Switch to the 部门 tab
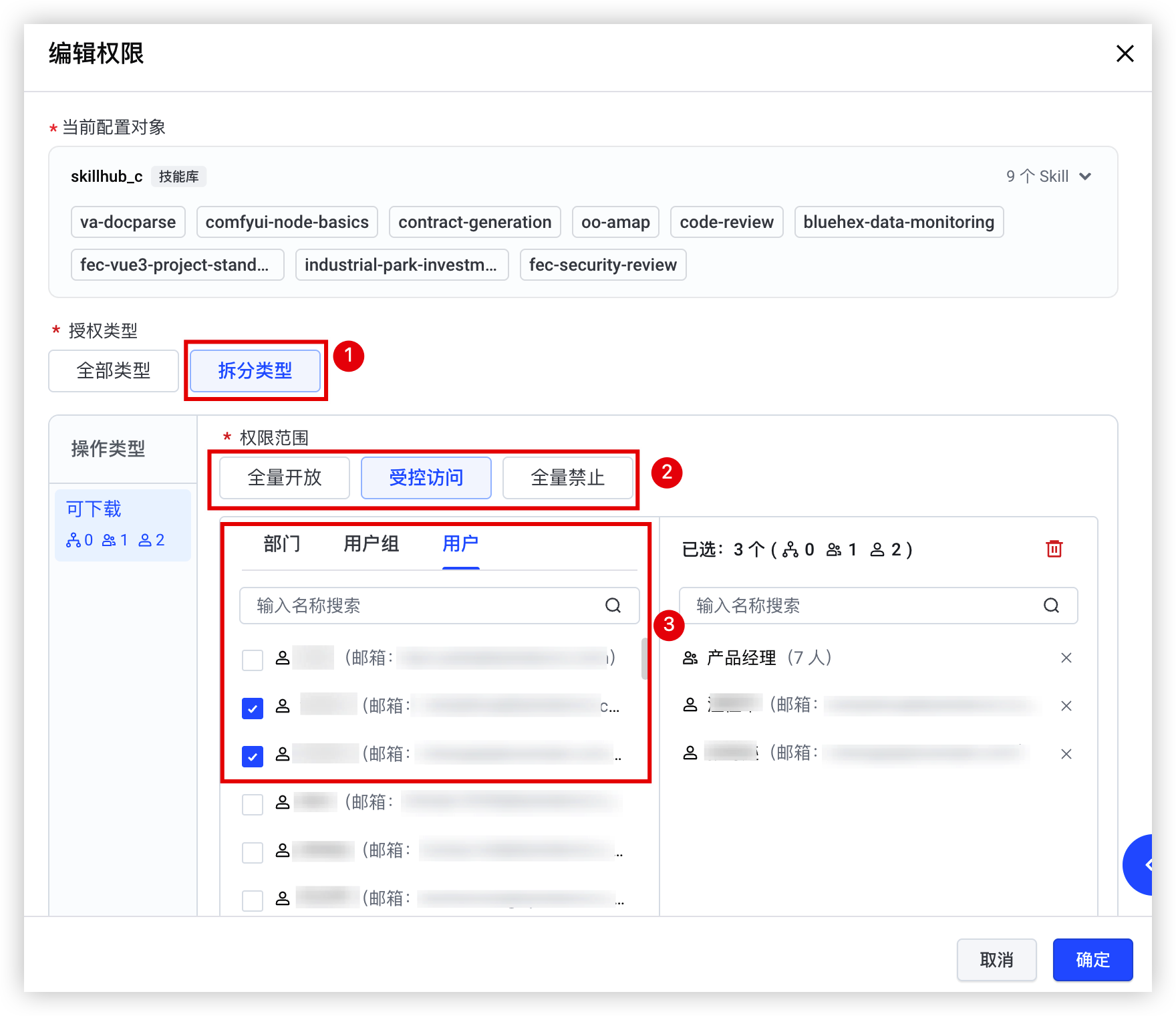 click(x=281, y=544)
